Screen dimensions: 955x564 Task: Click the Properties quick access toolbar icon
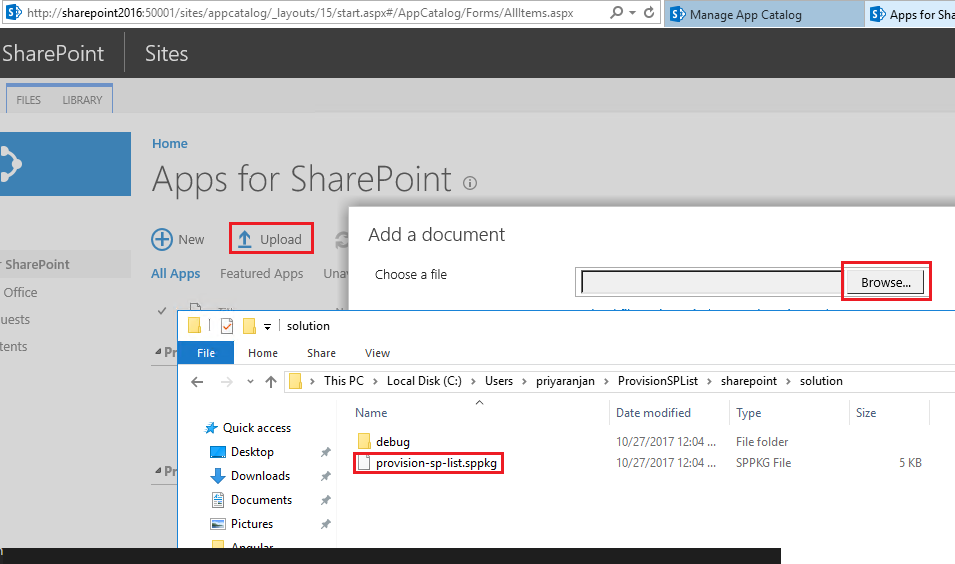click(x=227, y=326)
